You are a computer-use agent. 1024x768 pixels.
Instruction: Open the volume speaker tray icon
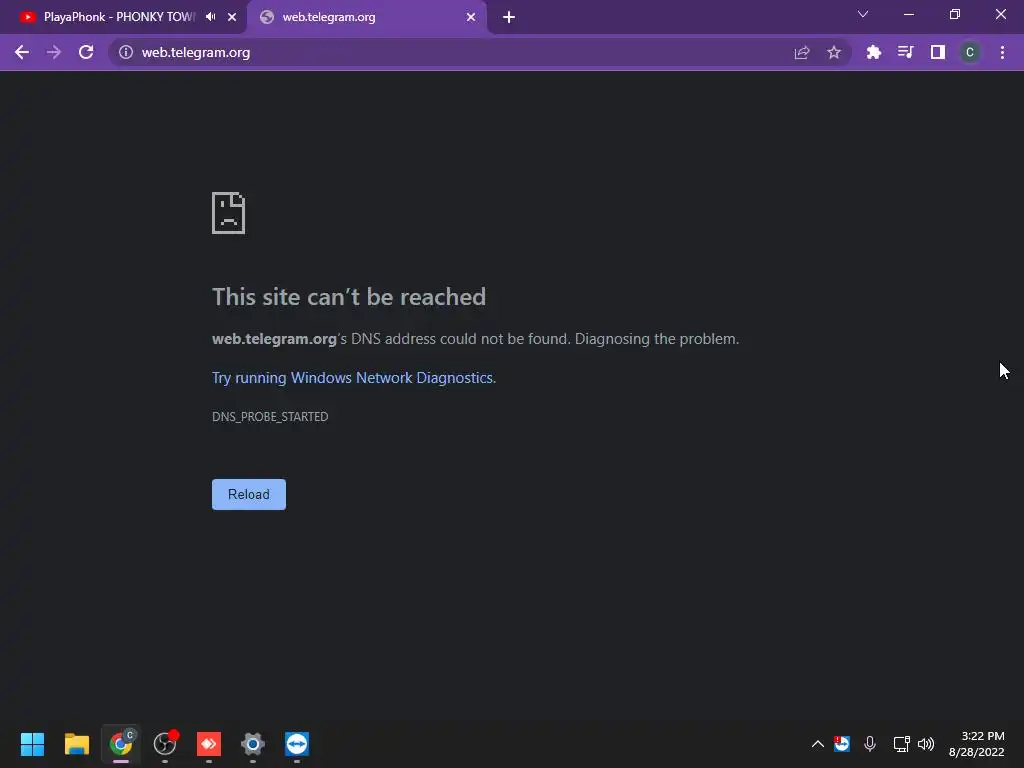pos(926,744)
